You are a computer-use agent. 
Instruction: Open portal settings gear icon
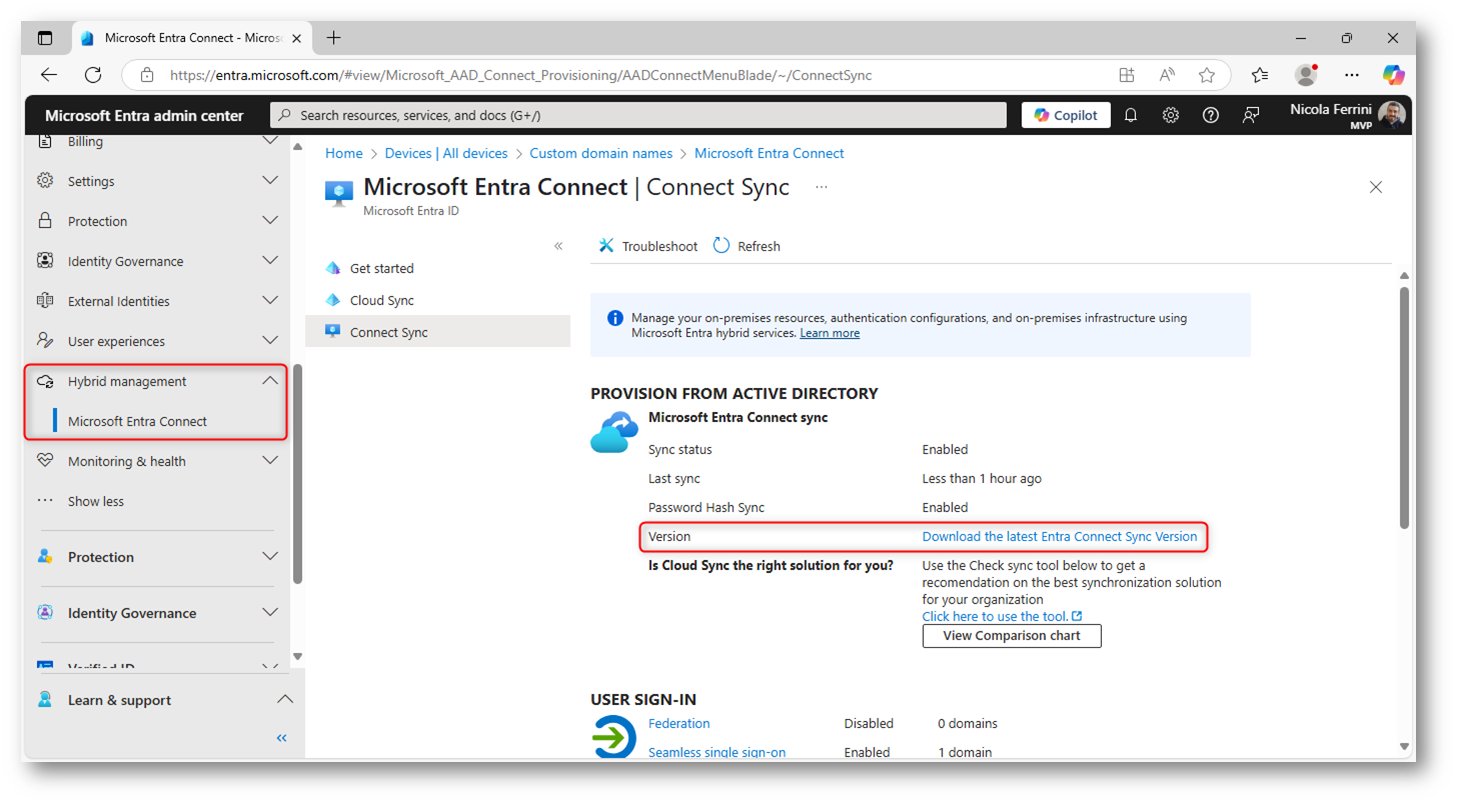1171,115
